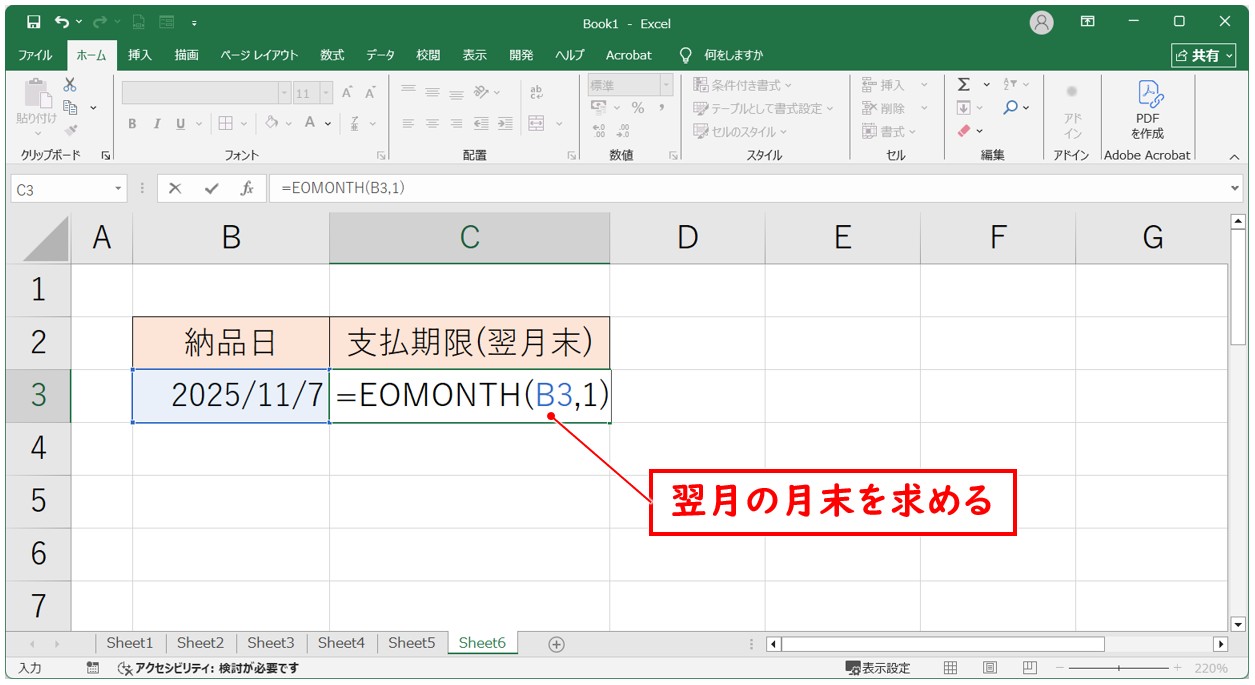1255x685 pixels.
Task: Select the AutoSum Σ icon
Action: [x=964, y=85]
